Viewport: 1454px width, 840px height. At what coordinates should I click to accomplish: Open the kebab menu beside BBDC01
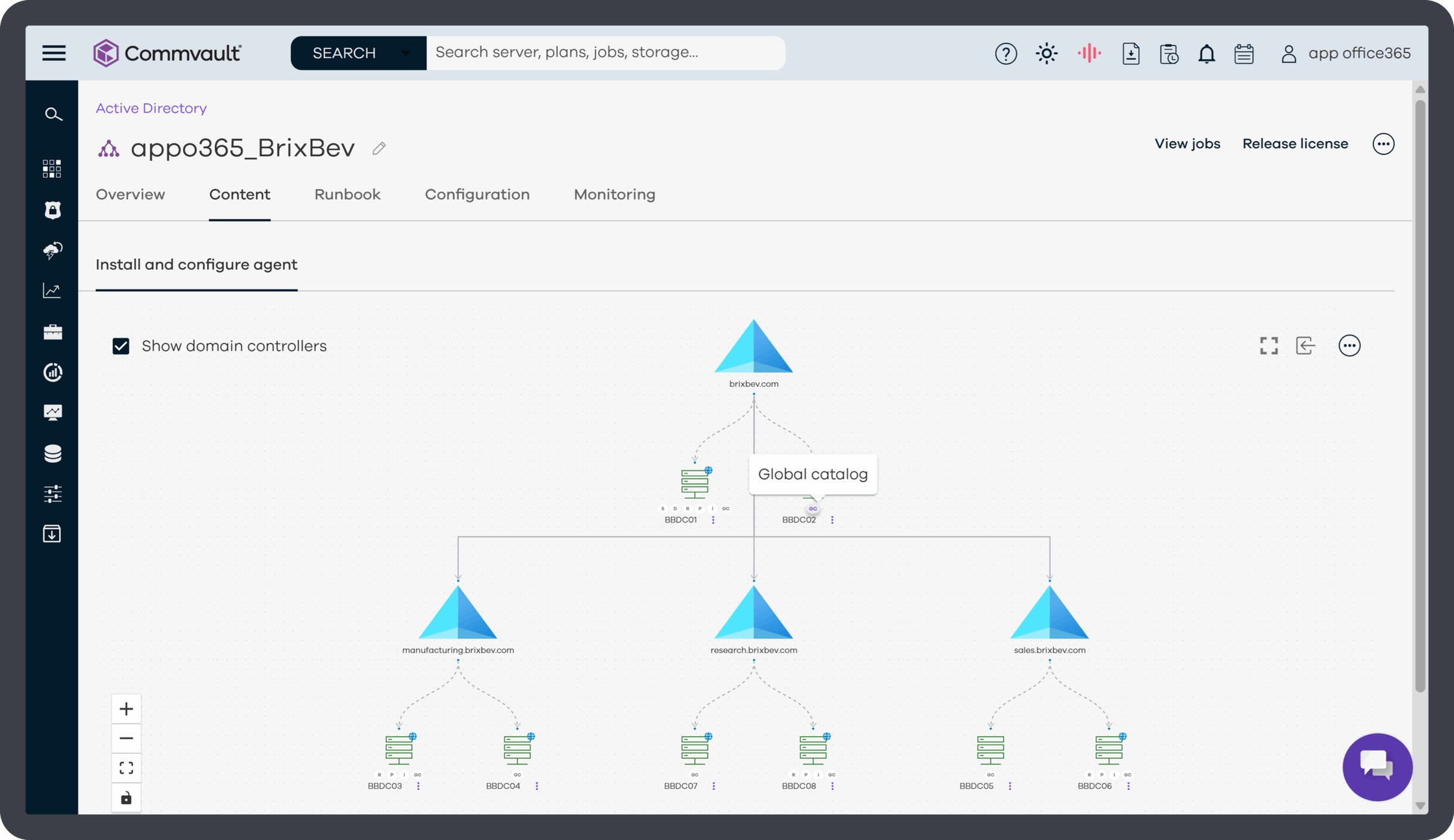(x=714, y=519)
